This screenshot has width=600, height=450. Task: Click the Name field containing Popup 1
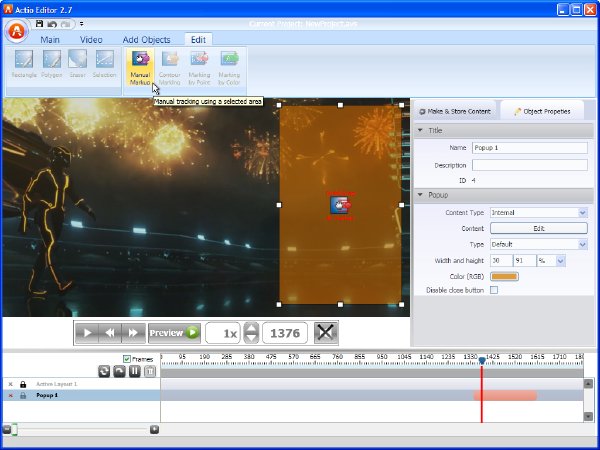coord(530,148)
